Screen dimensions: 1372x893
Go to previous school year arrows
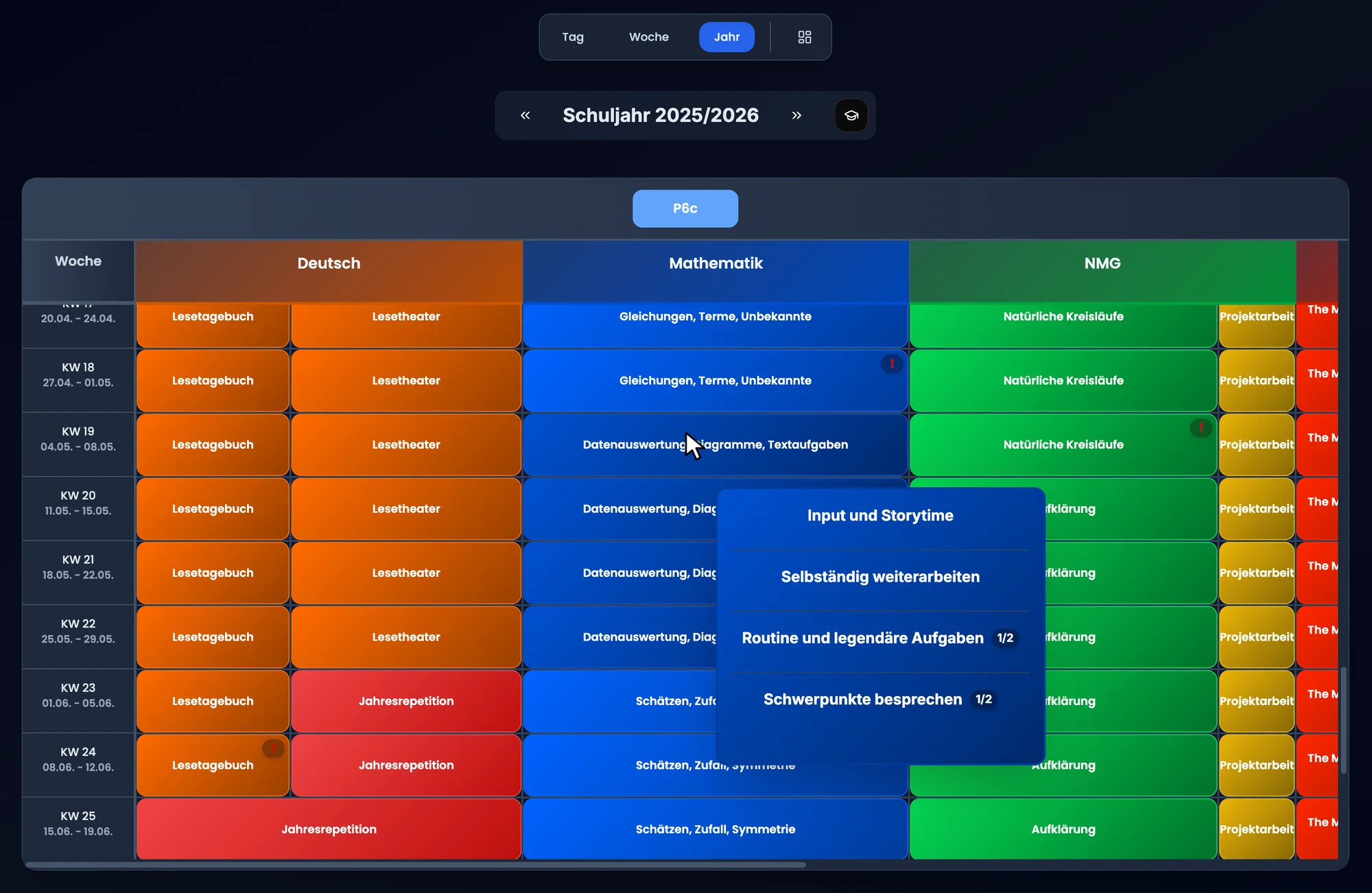click(525, 115)
